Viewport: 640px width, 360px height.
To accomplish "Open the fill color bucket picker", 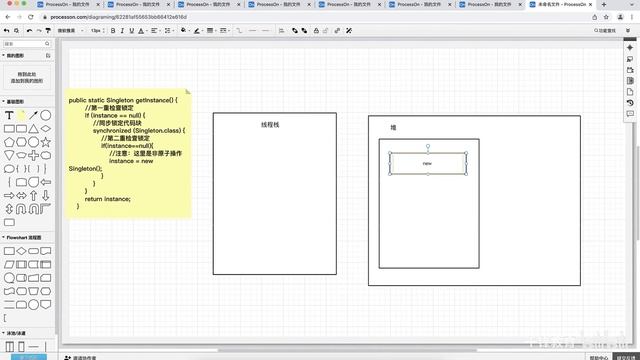I will pos(184,31).
